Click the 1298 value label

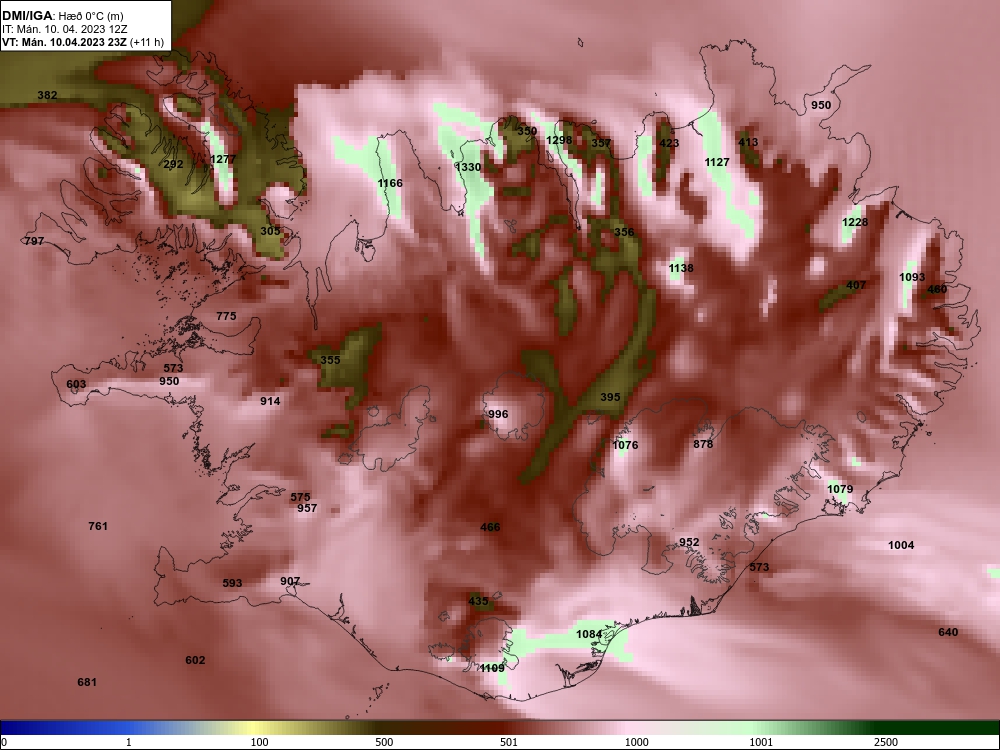(x=559, y=140)
